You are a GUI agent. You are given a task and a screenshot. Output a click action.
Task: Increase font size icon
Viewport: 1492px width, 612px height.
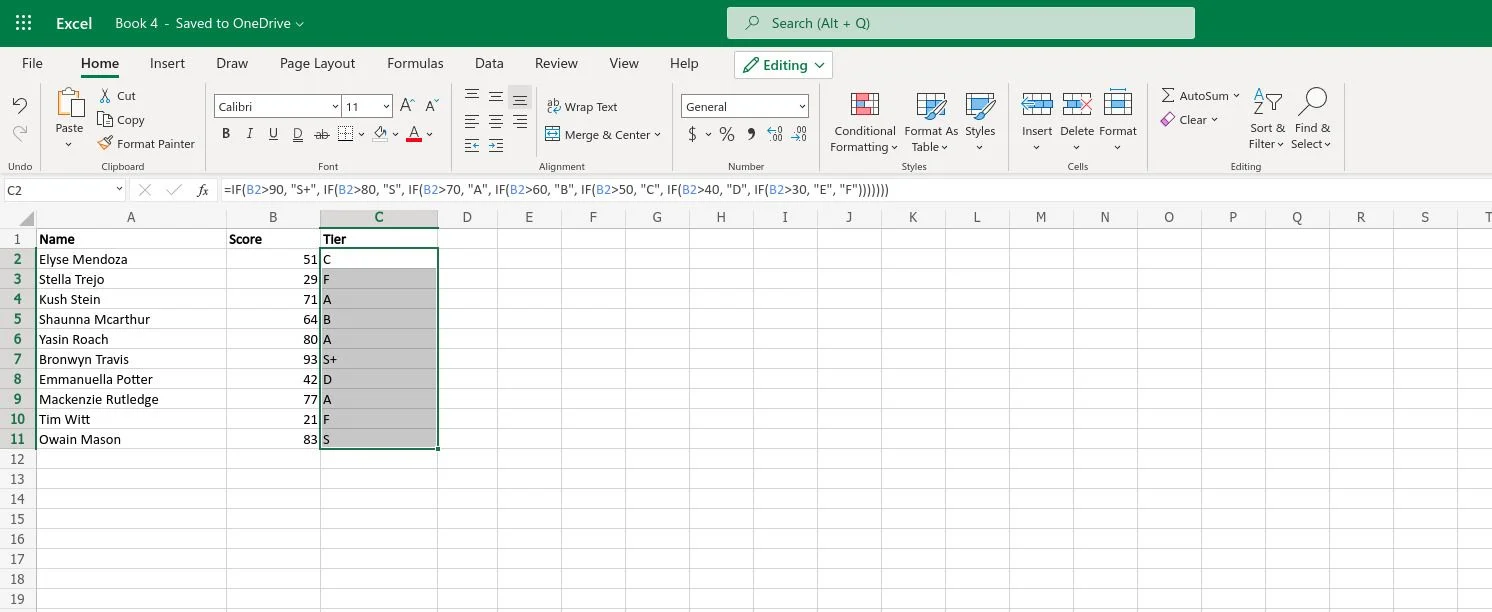(x=407, y=106)
